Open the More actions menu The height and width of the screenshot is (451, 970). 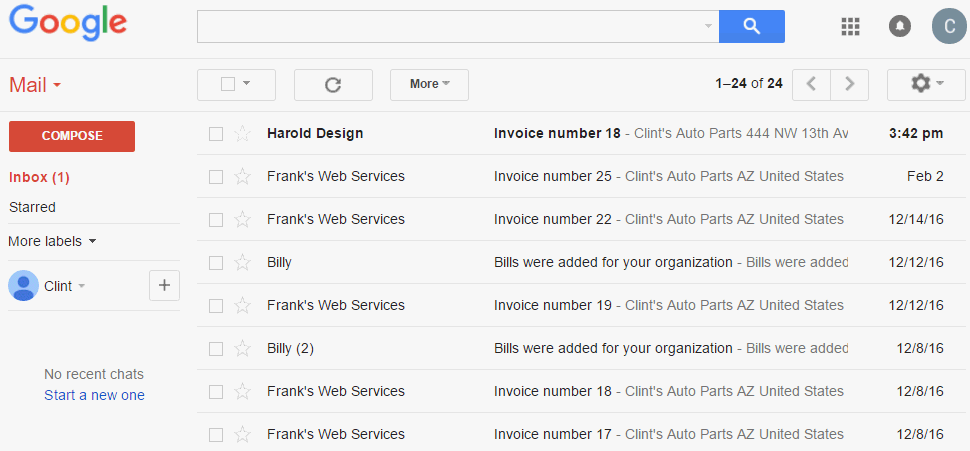[429, 85]
